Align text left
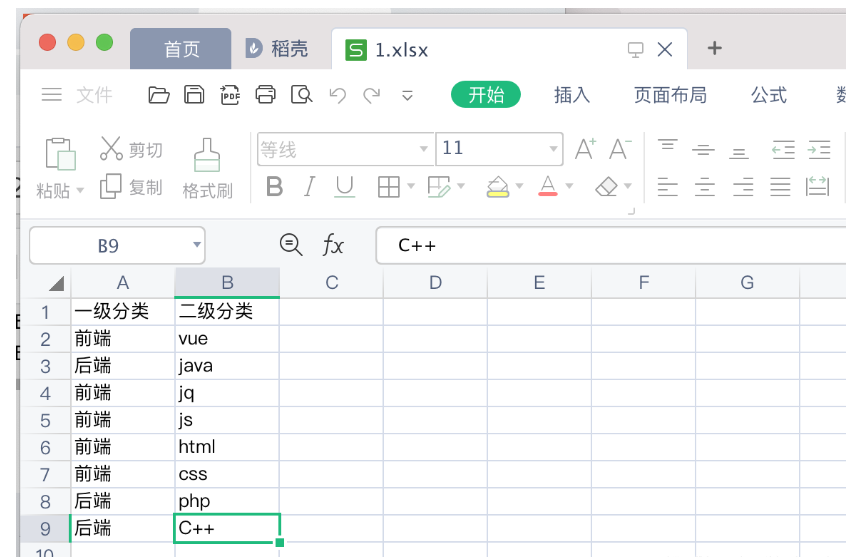The image size is (859, 557). 667,187
